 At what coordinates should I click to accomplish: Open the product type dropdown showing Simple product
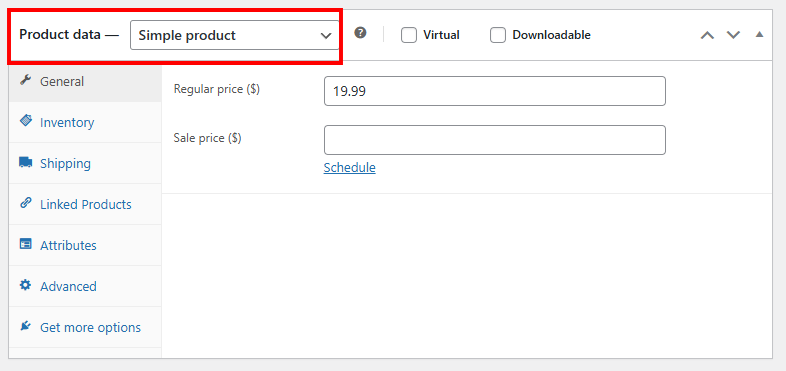pyautogui.click(x=235, y=35)
